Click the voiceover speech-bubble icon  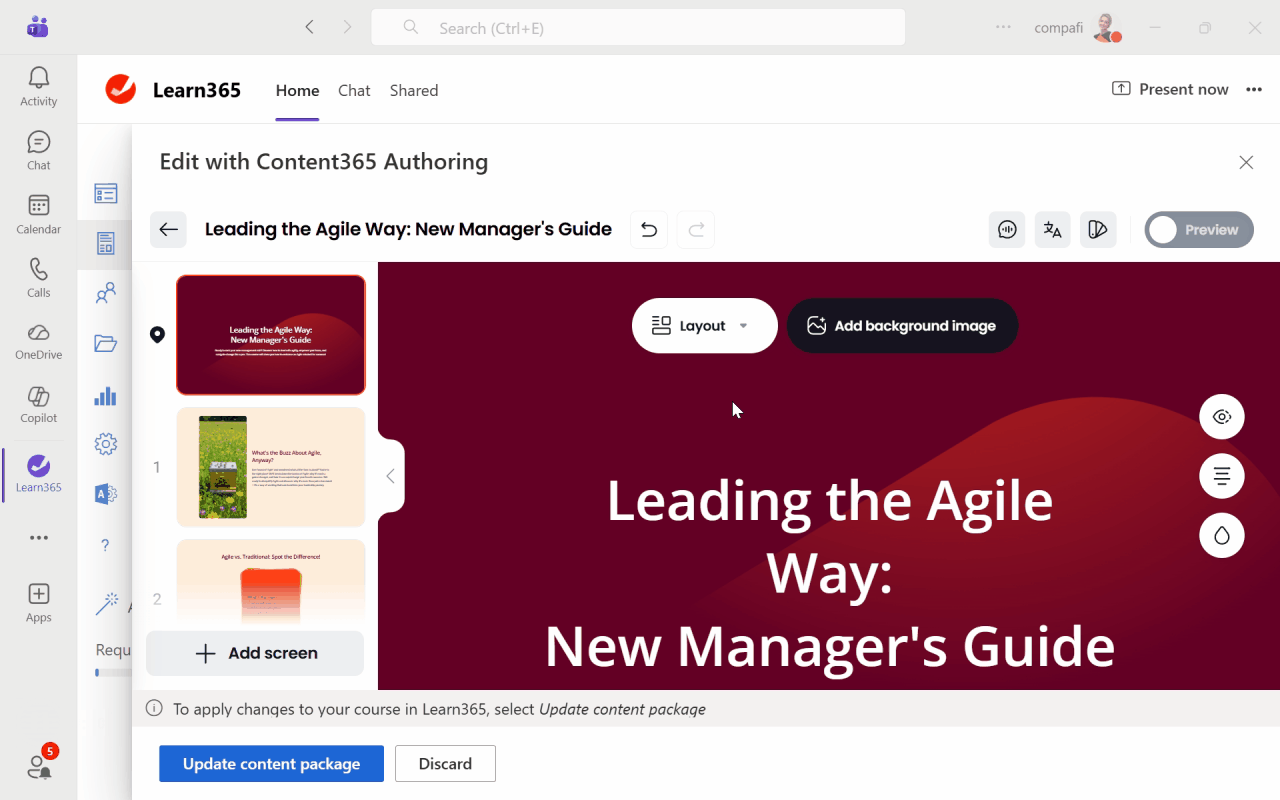click(1007, 229)
